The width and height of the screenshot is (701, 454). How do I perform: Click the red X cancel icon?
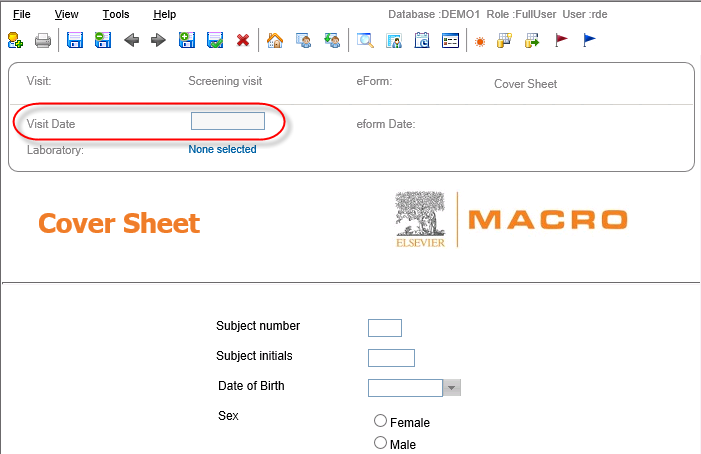[243, 41]
